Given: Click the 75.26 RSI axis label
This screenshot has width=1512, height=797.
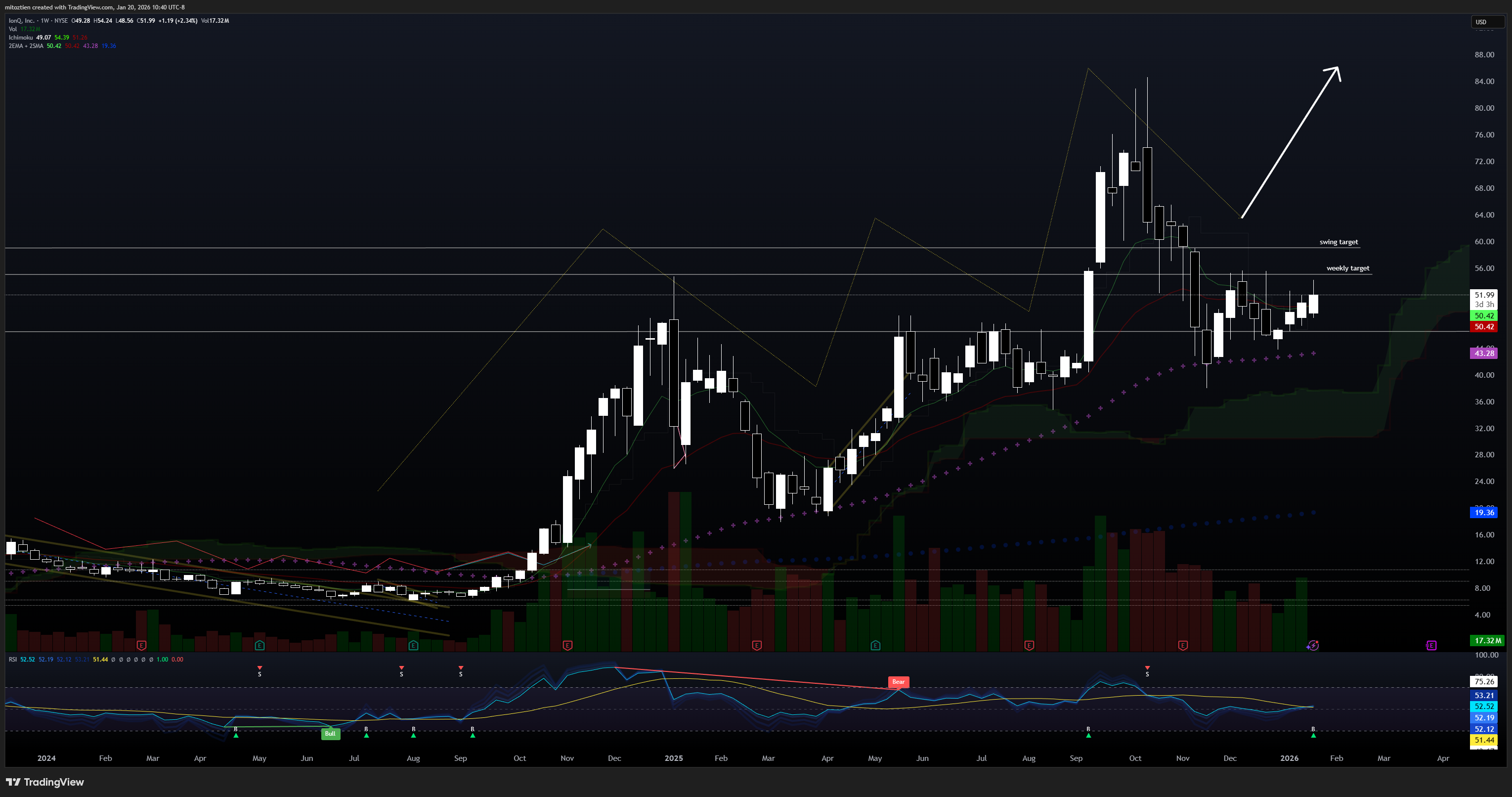Looking at the screenshot, I should click(x=1484, y=682).
